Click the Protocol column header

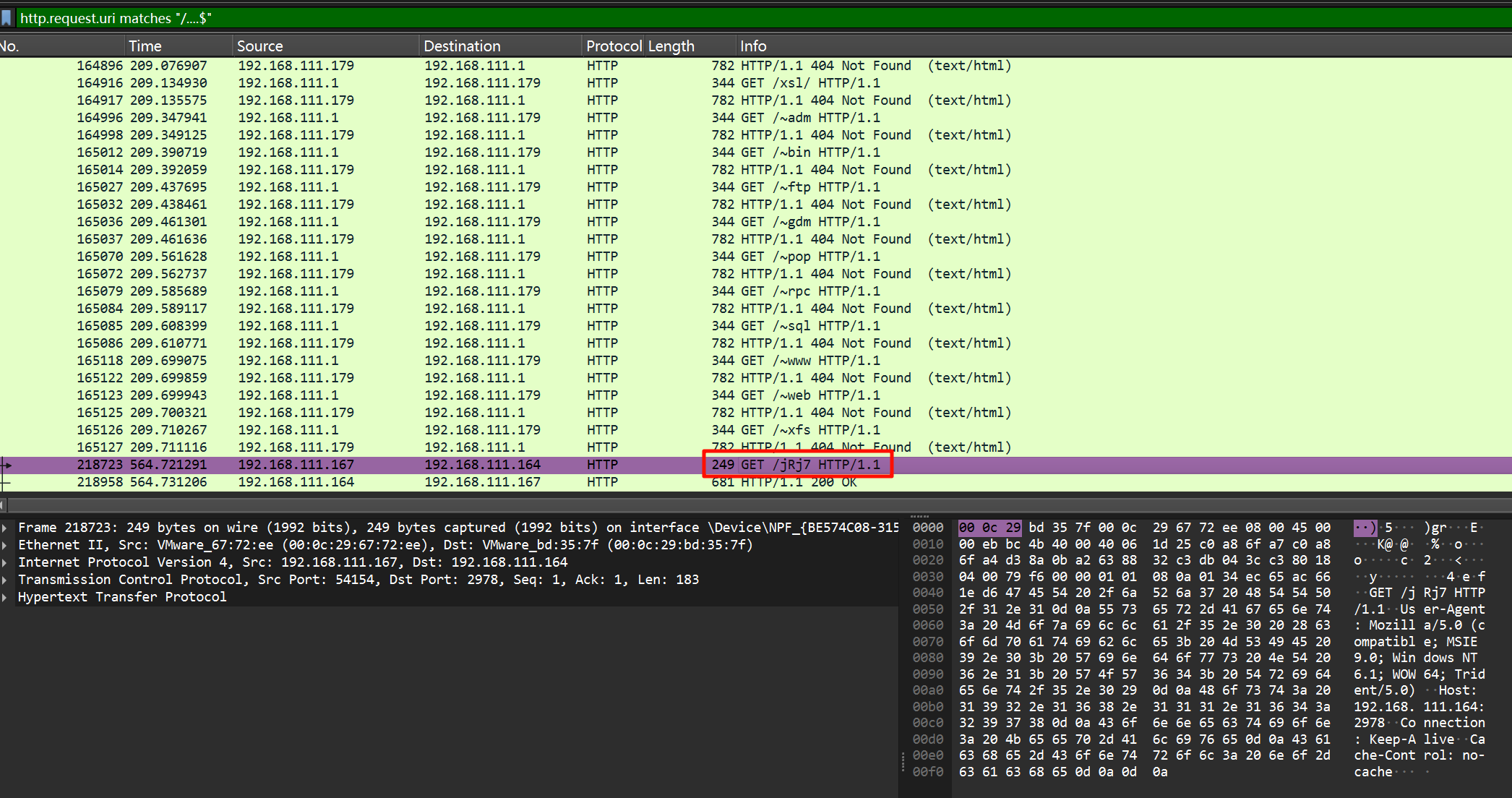pos(613,46)
